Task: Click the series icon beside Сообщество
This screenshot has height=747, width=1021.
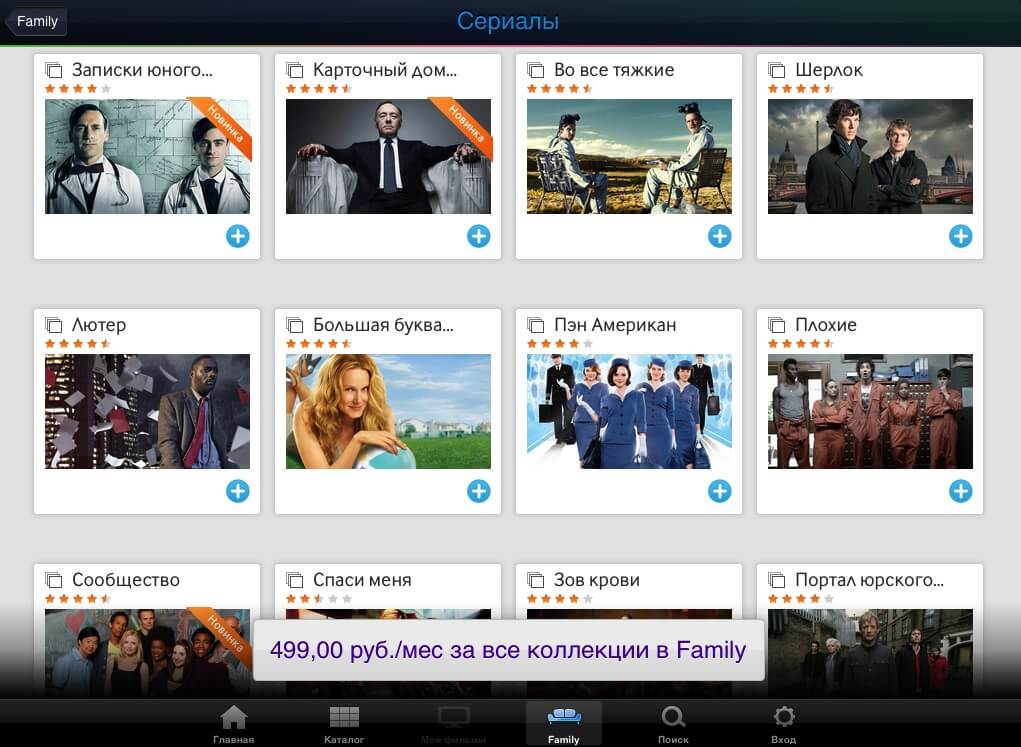Action: 53,580
